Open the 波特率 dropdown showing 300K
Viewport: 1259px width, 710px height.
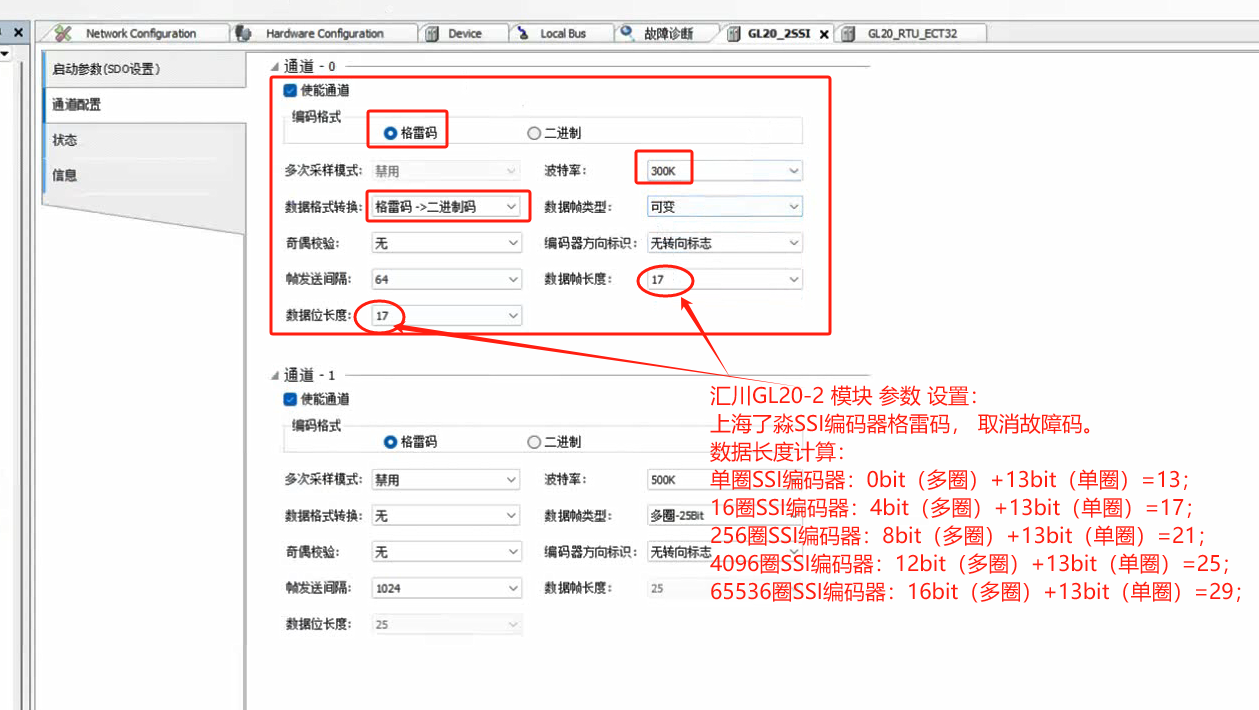795,169
